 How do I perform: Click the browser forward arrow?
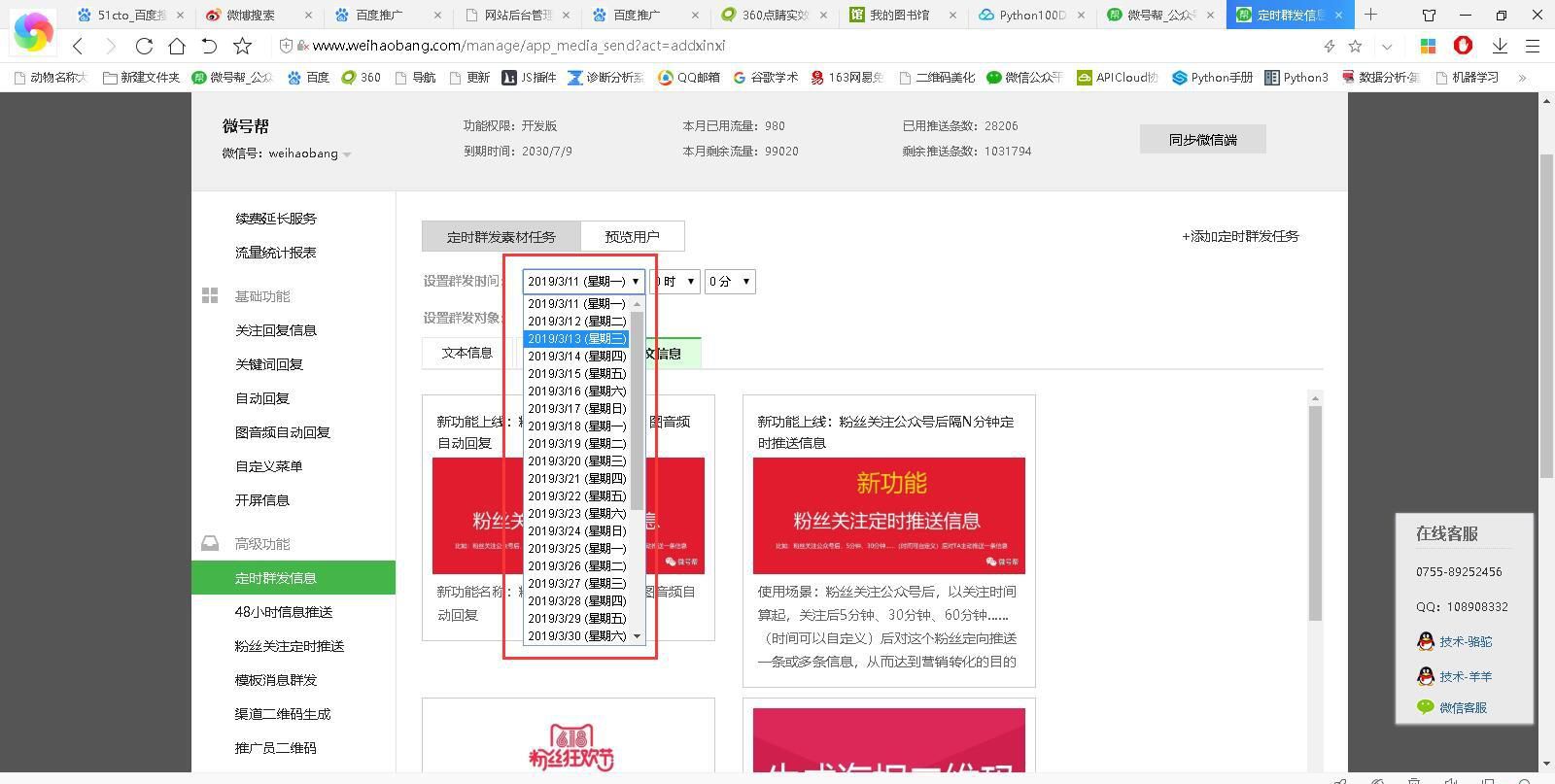(x=111, y=46)
